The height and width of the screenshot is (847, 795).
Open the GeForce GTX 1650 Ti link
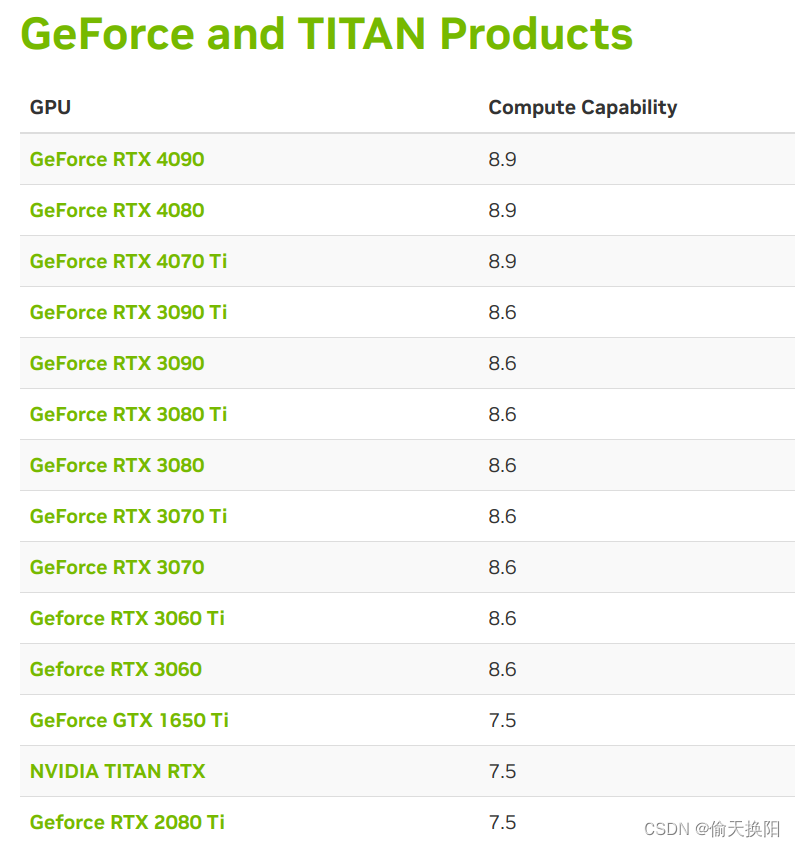129,720
